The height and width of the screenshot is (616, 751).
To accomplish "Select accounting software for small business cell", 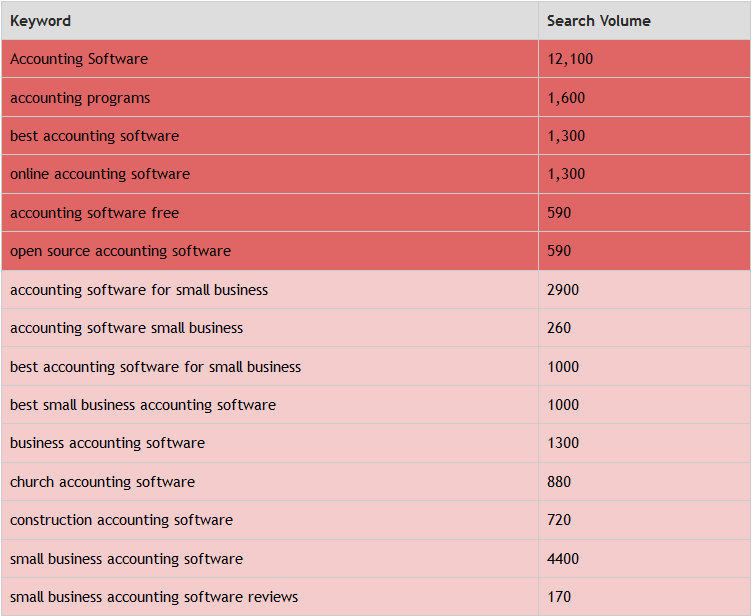I will coord(270,290).
